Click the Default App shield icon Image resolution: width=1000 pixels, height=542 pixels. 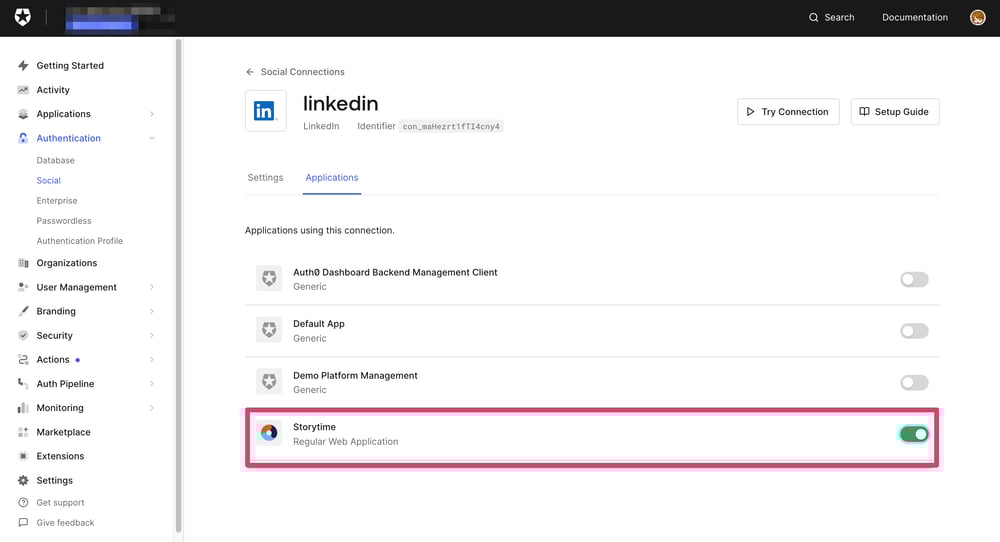tap(269, 330)
